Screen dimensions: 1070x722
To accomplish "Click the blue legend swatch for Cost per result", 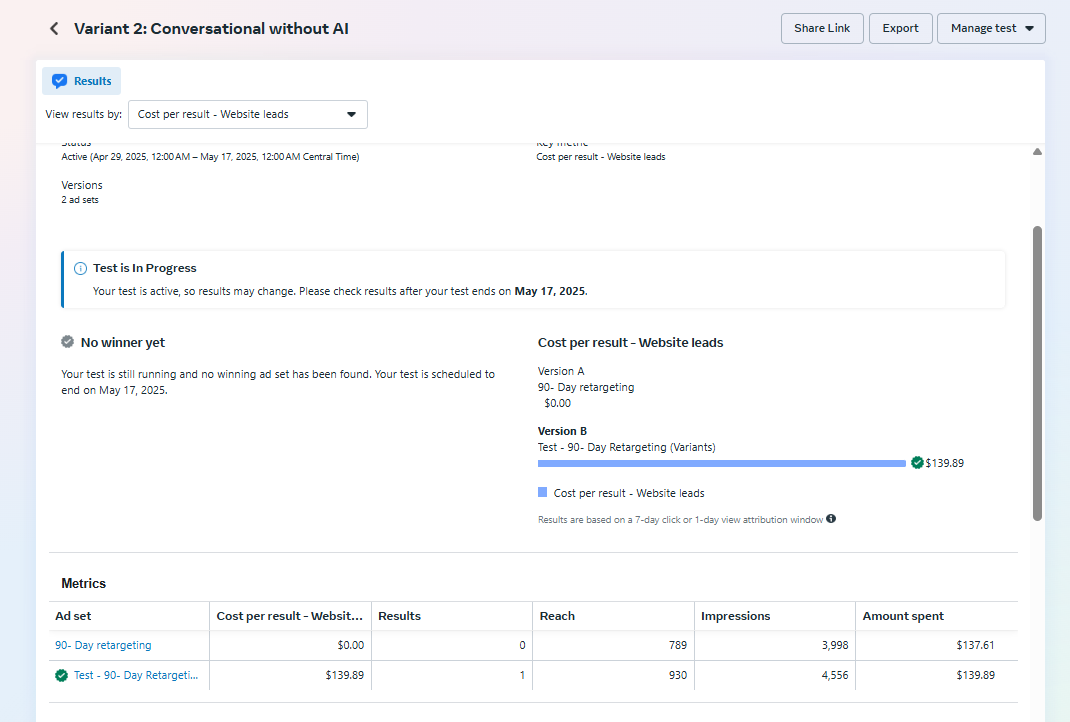I will pyautogui.click(x=543, y=492).
